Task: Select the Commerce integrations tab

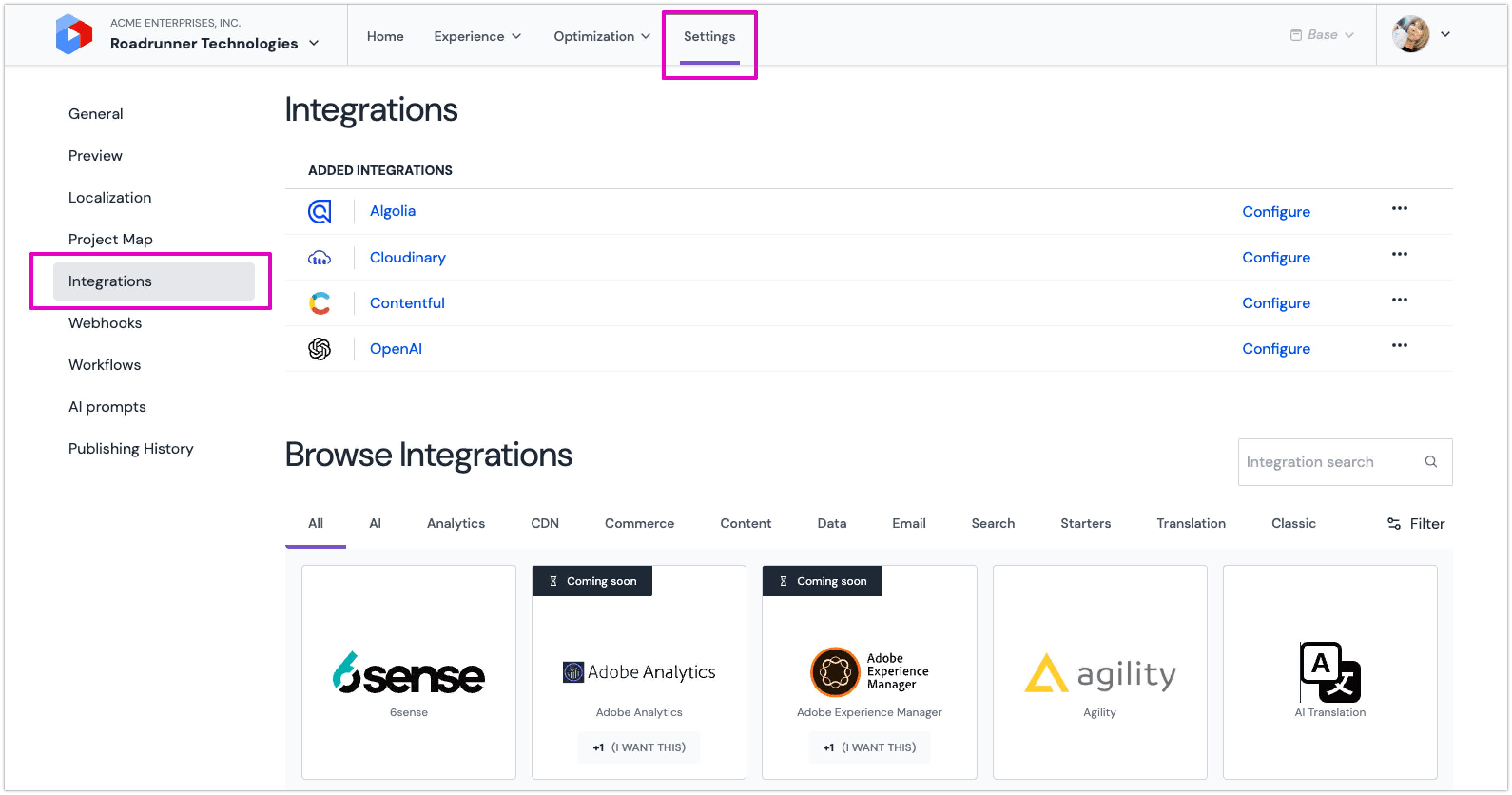Action: pyautogui.click(x=639, y=523)
